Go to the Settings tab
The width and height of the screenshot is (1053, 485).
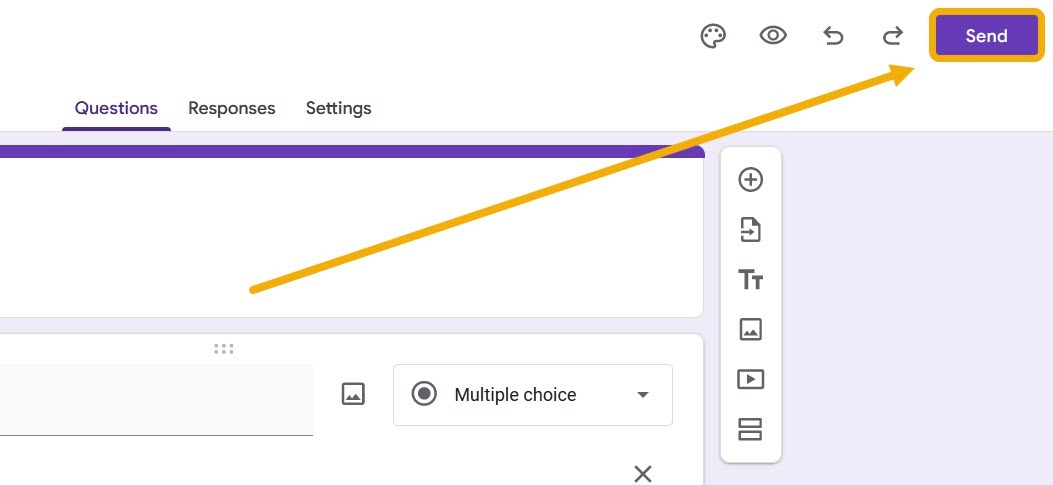338,108
